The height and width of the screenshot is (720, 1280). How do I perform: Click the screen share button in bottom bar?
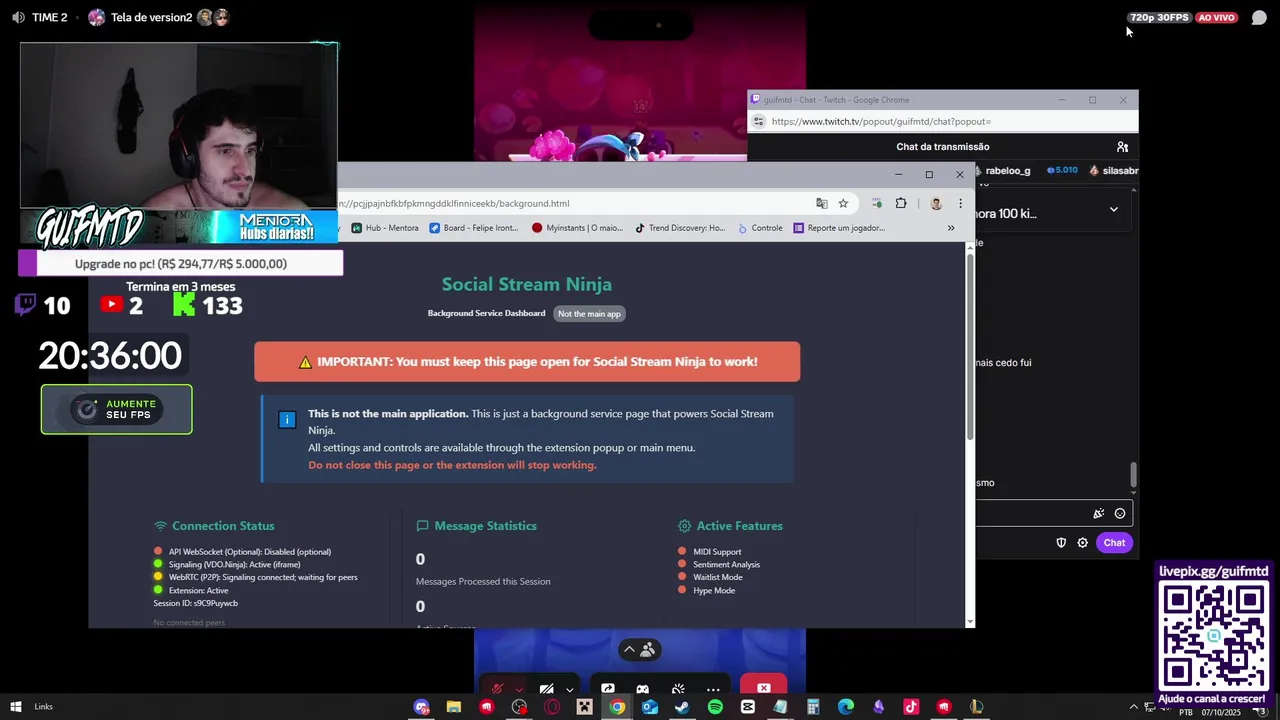[607, 689]
